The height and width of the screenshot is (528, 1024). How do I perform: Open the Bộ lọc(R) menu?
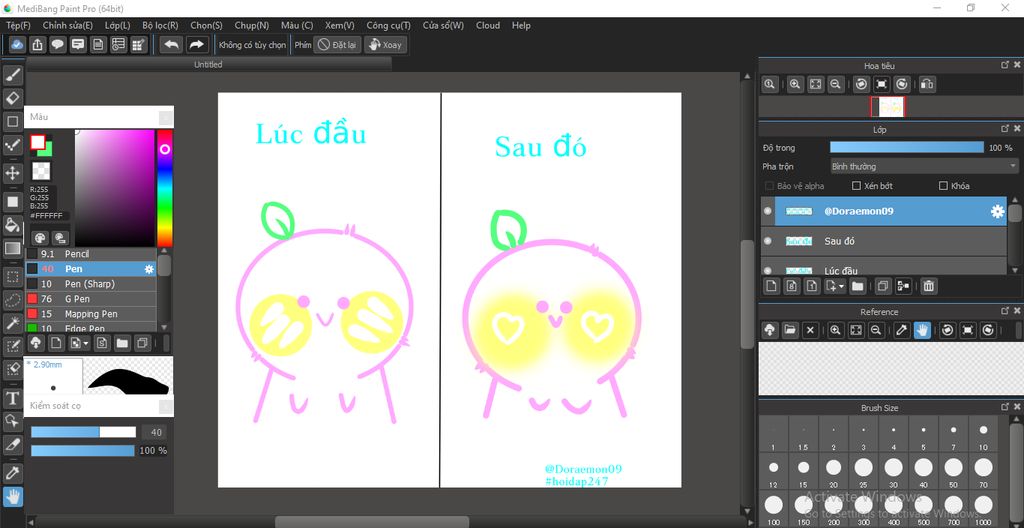click(160, 25)
